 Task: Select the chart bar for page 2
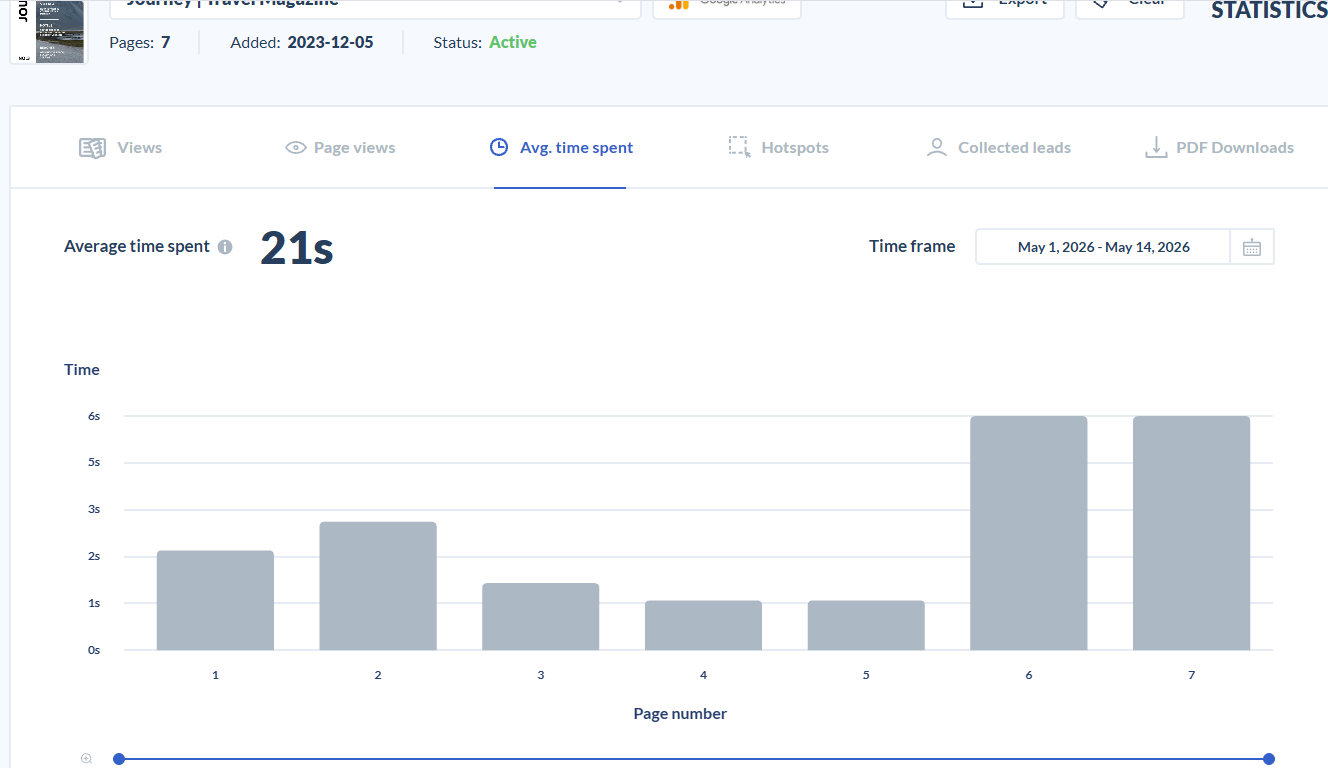click(378, 586)
